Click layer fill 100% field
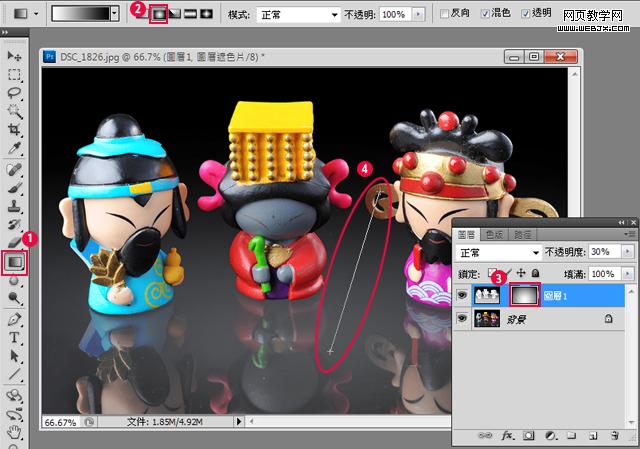640x449 pixels. pyautogui.click(x=605, y=273)
